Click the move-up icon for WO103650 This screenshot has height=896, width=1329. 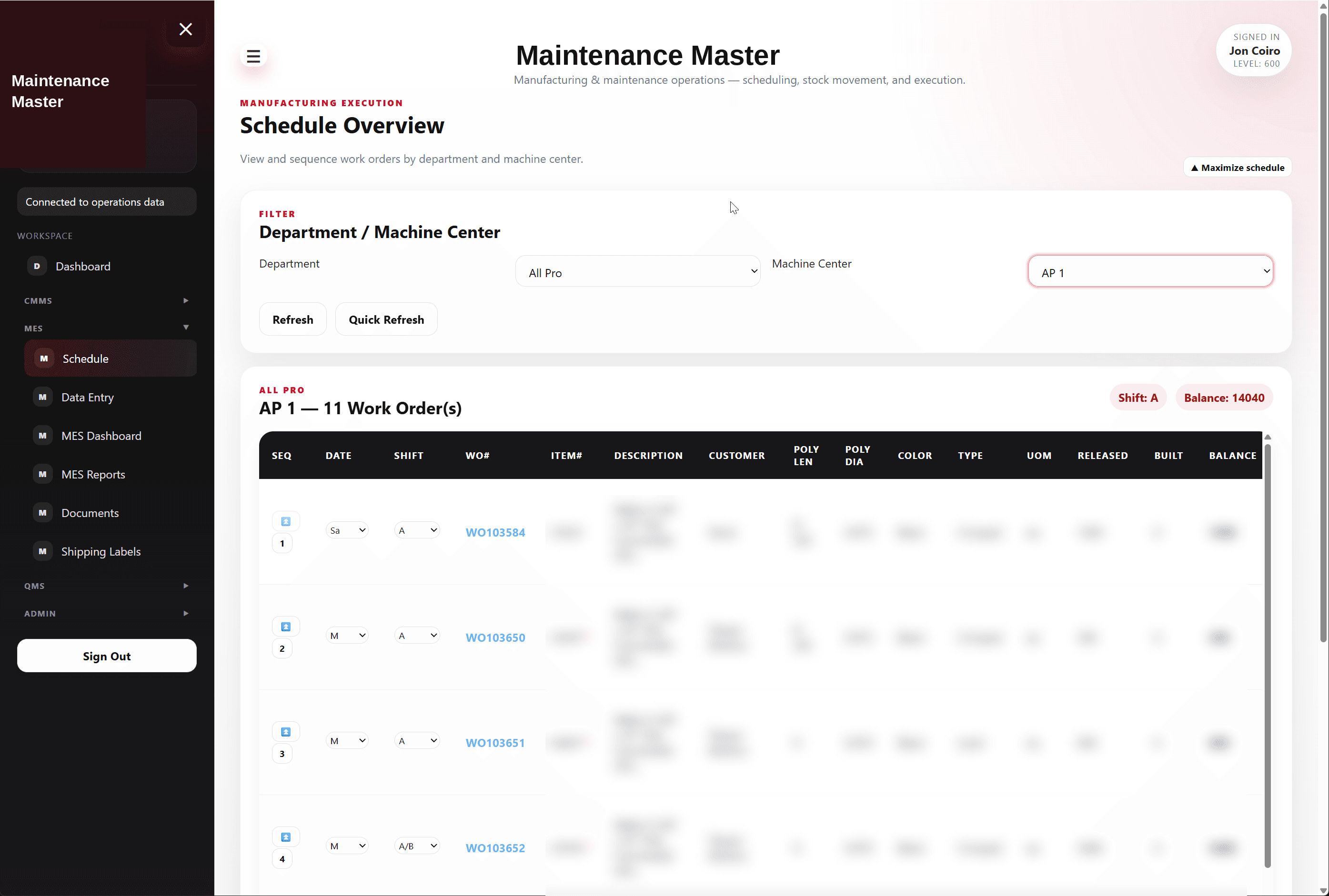[x=286, y=626]
